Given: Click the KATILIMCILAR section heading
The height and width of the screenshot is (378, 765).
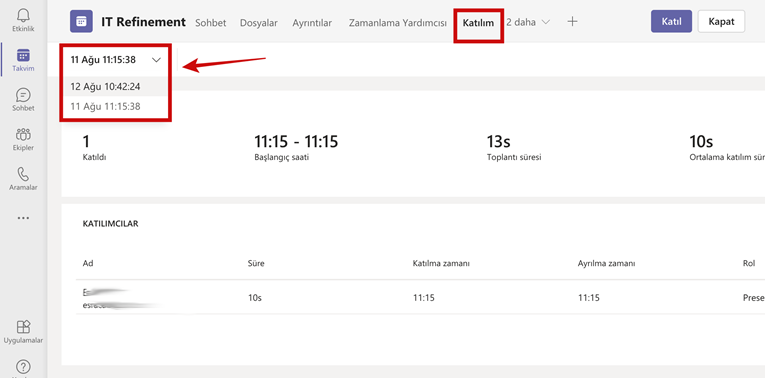Looking at the screenshot, I should (111, 223).
